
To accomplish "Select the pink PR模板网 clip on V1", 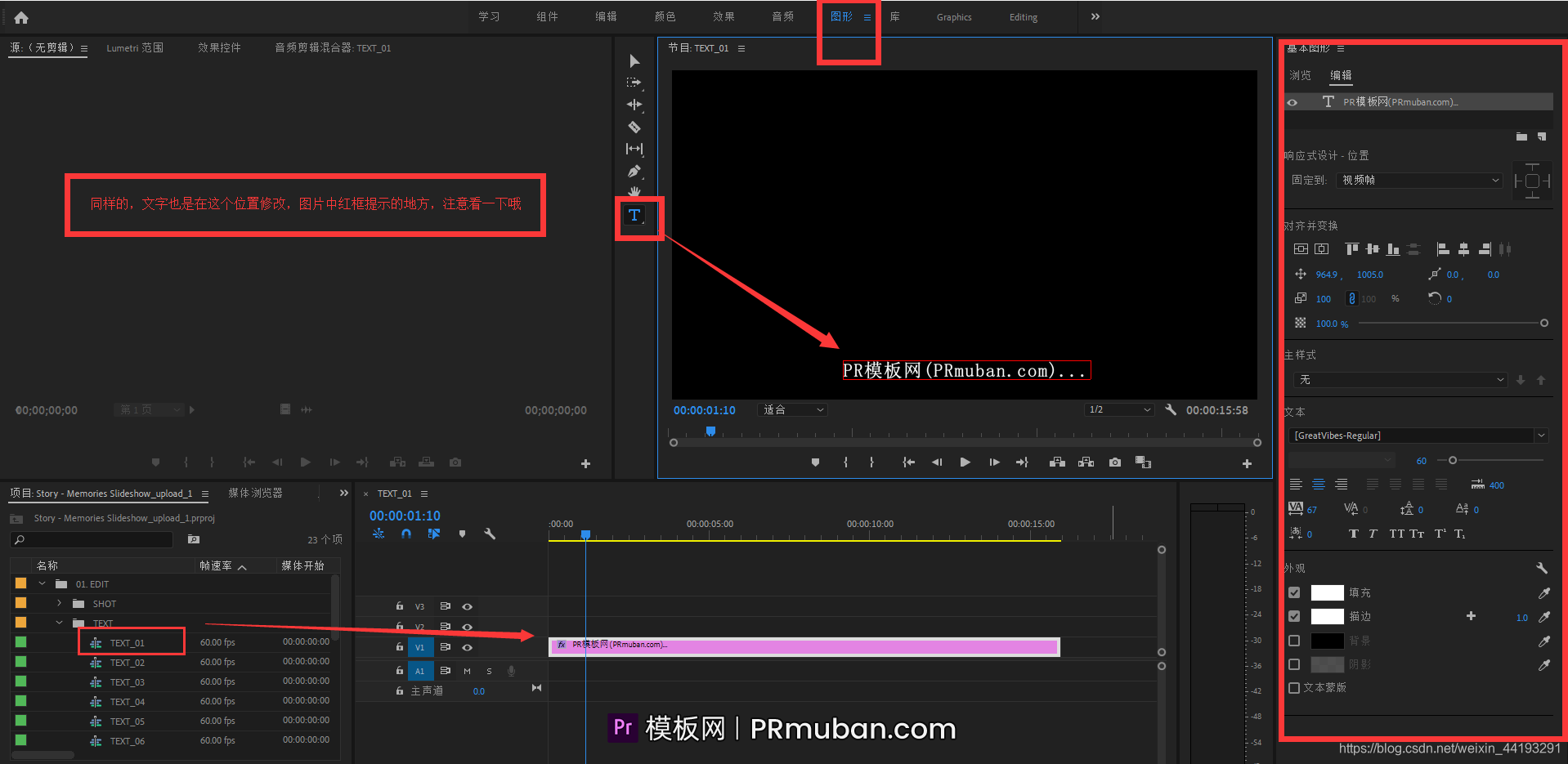I will [804, 647].
